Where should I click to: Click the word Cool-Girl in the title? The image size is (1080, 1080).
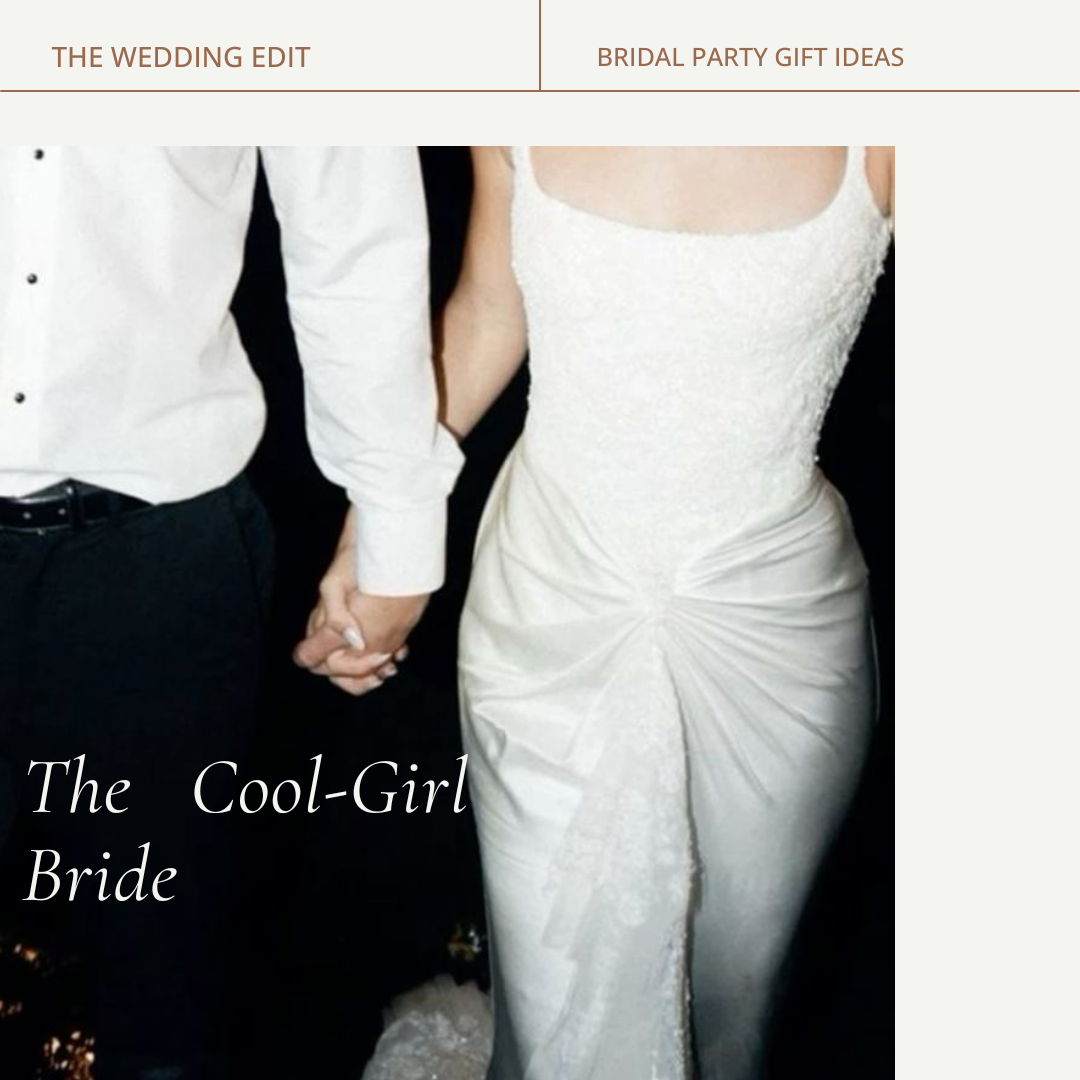pos(331,786)
